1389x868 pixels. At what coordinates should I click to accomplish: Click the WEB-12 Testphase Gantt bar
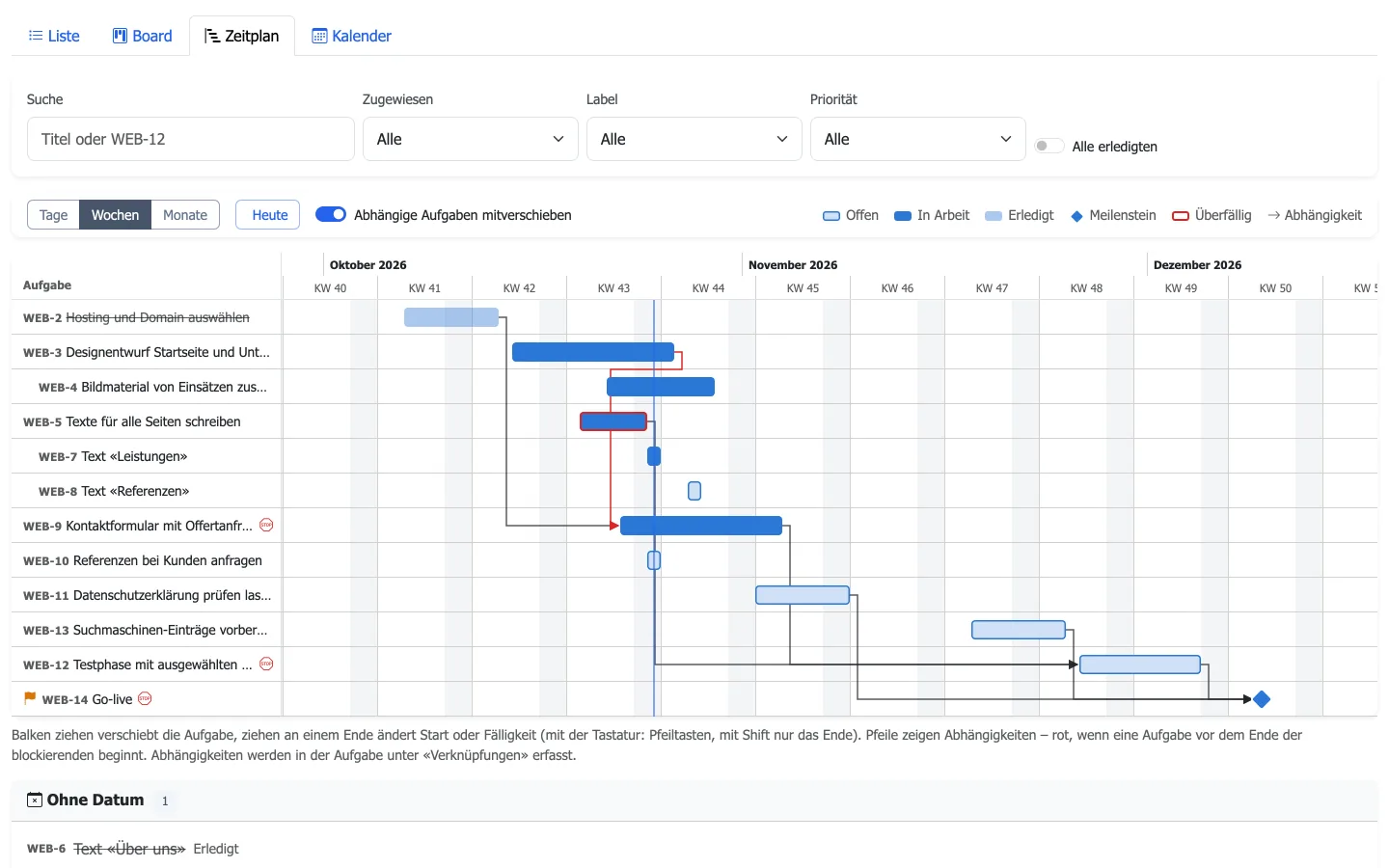tap(1140, 665)
